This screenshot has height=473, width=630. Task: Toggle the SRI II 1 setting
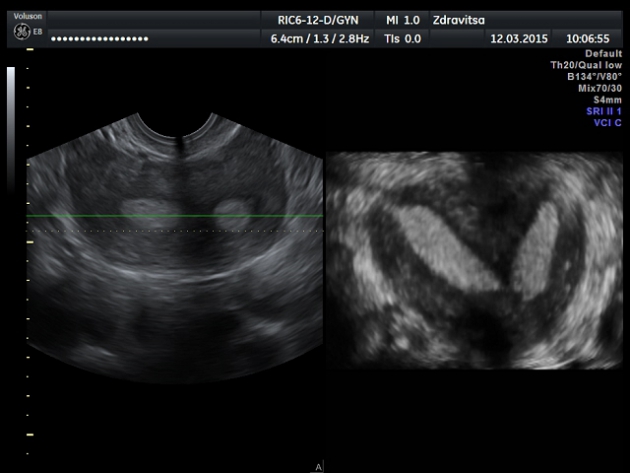(x=603, y=111)
